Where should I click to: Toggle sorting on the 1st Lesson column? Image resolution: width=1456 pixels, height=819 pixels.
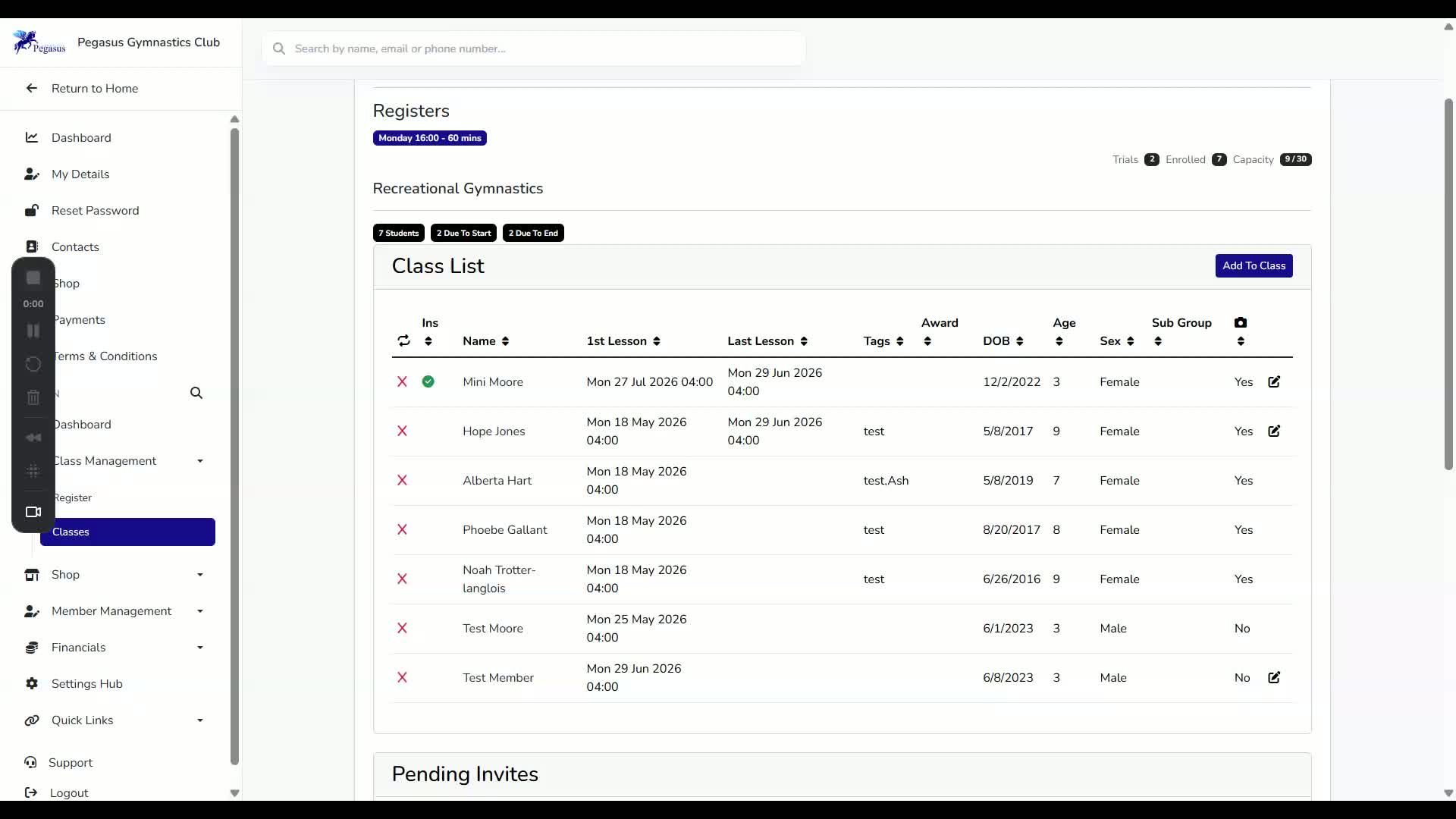pyautogui.click(x=623, y=340)
